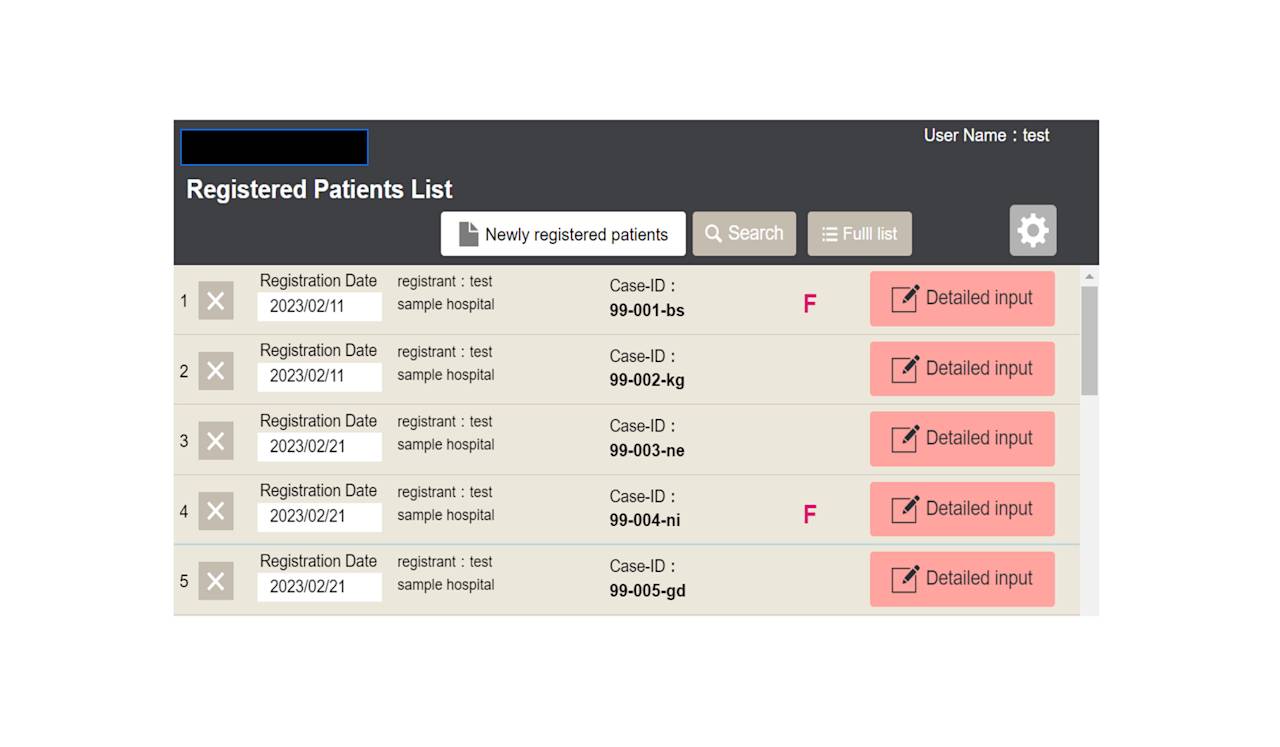Click registration date field of row 1
Image resolution: width=1280 pixels, height=747 pixels.
319,306
